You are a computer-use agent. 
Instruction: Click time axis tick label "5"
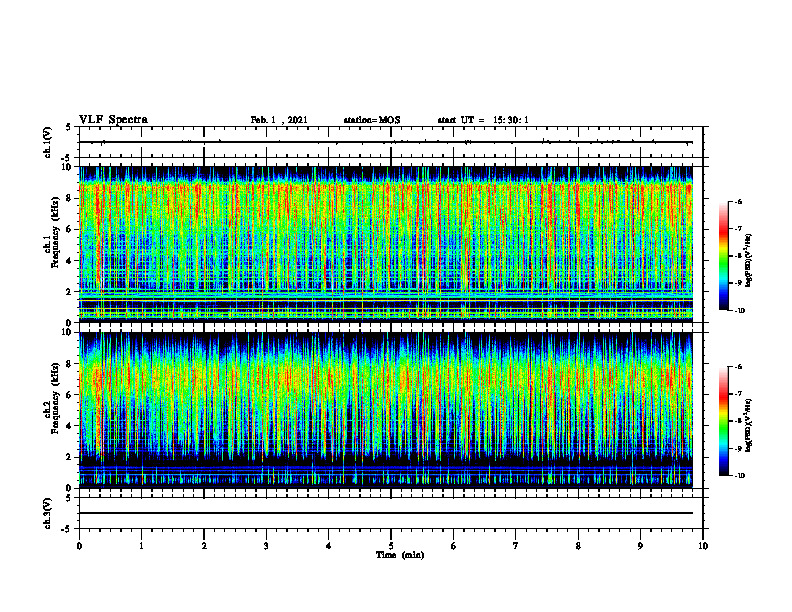click(391, 546)
